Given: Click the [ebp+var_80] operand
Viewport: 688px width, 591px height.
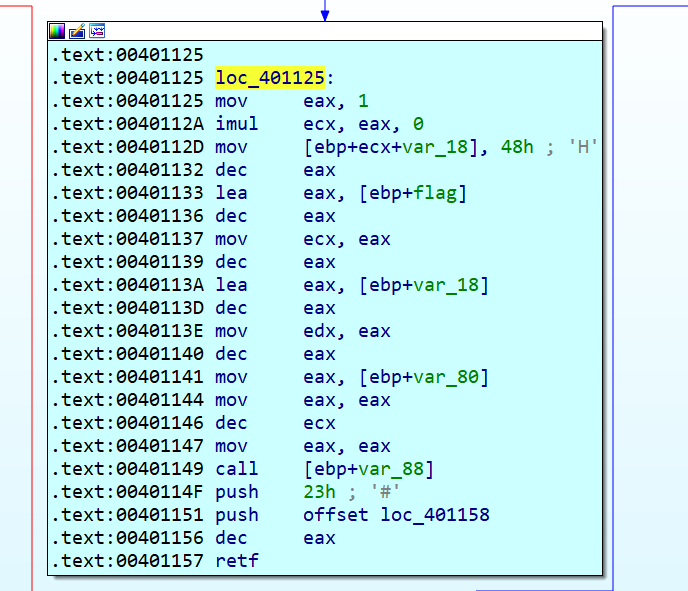Looking at the screenshot, I should [423, 377].
